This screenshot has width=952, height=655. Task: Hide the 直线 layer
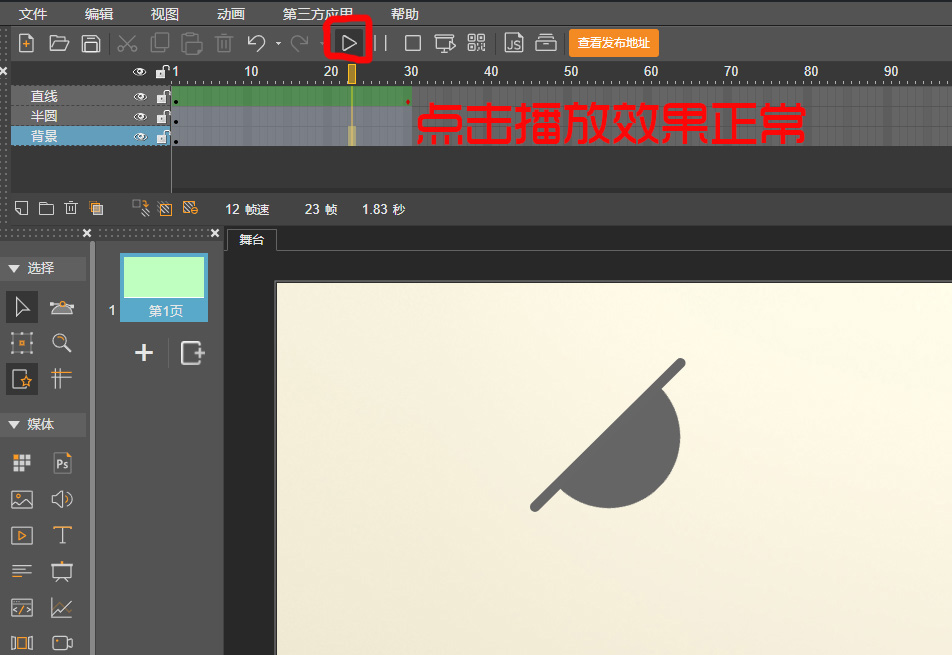pos(140,97)
